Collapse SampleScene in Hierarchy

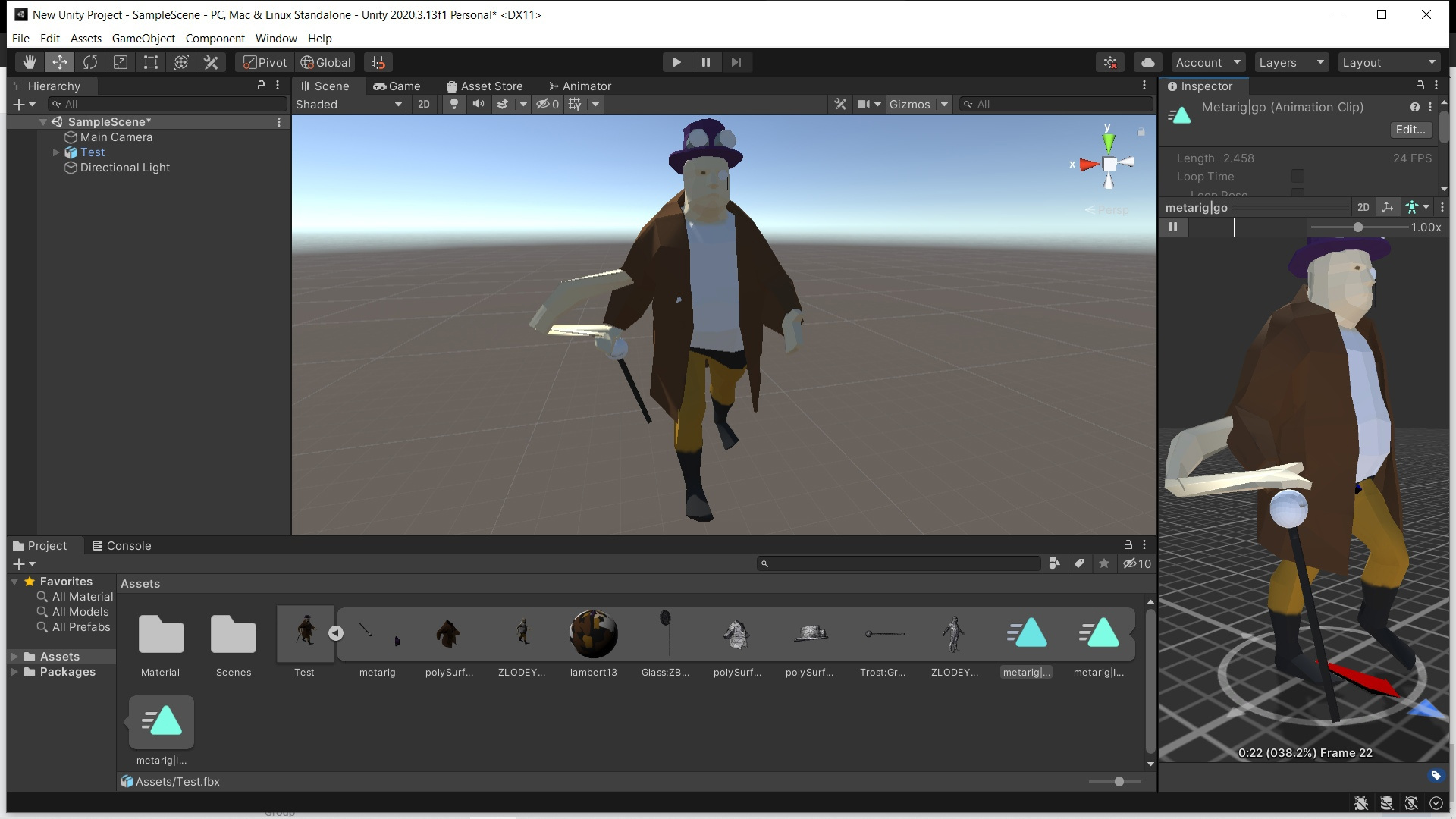43,122
